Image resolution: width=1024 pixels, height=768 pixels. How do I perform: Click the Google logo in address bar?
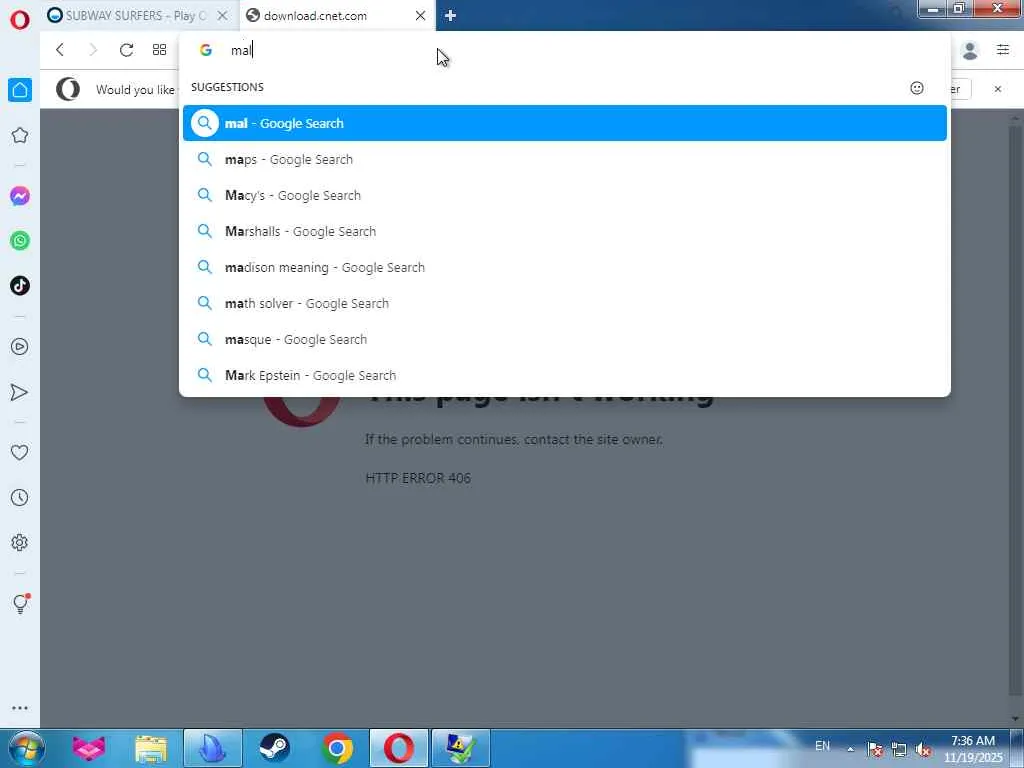pyautogui.click(x=206, y=50)
